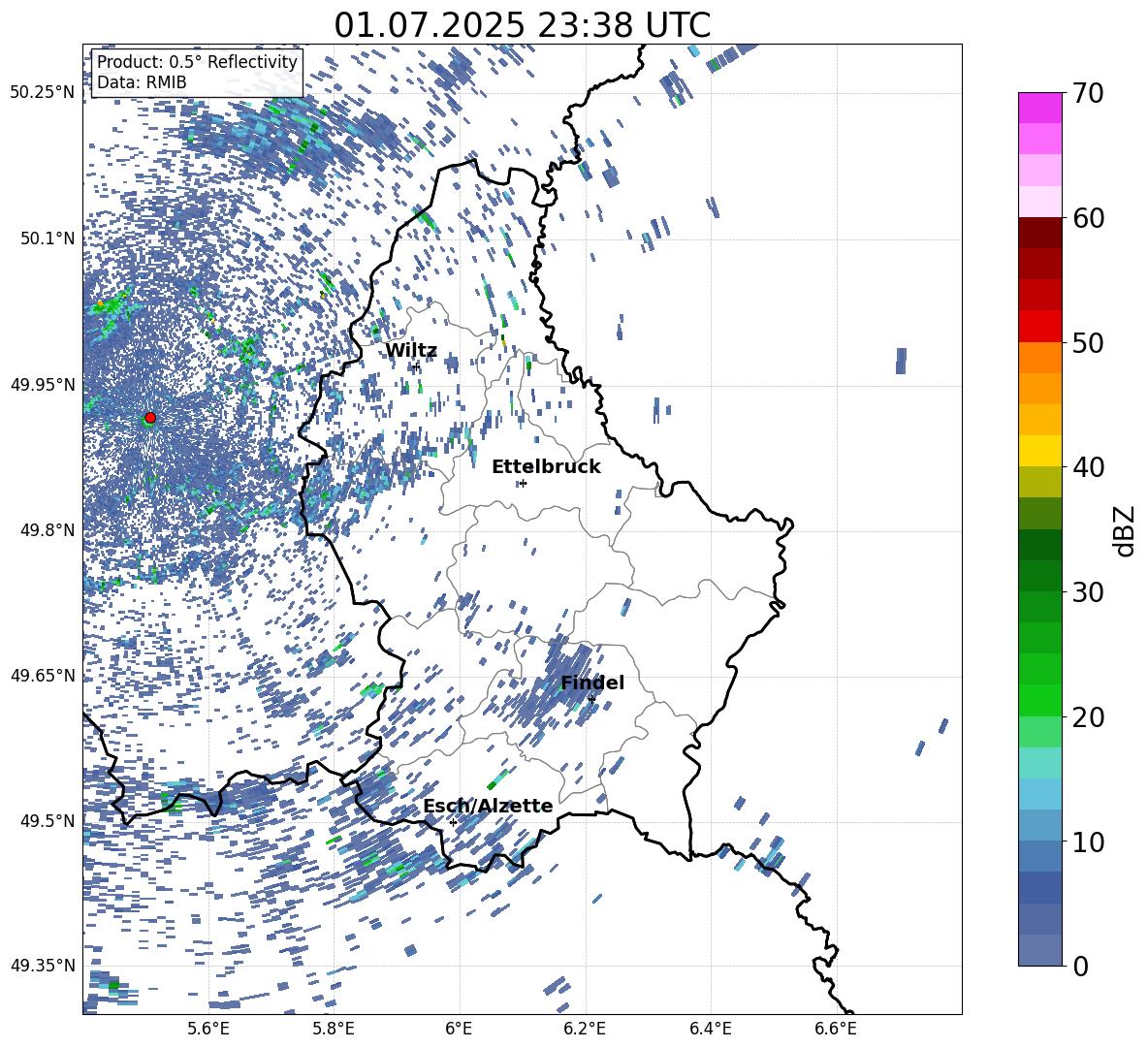Image resolution: width=1148 pixels, height=1048 pixels.
Task: Click the dBZ colorbar label
Action: point(1126,530)
